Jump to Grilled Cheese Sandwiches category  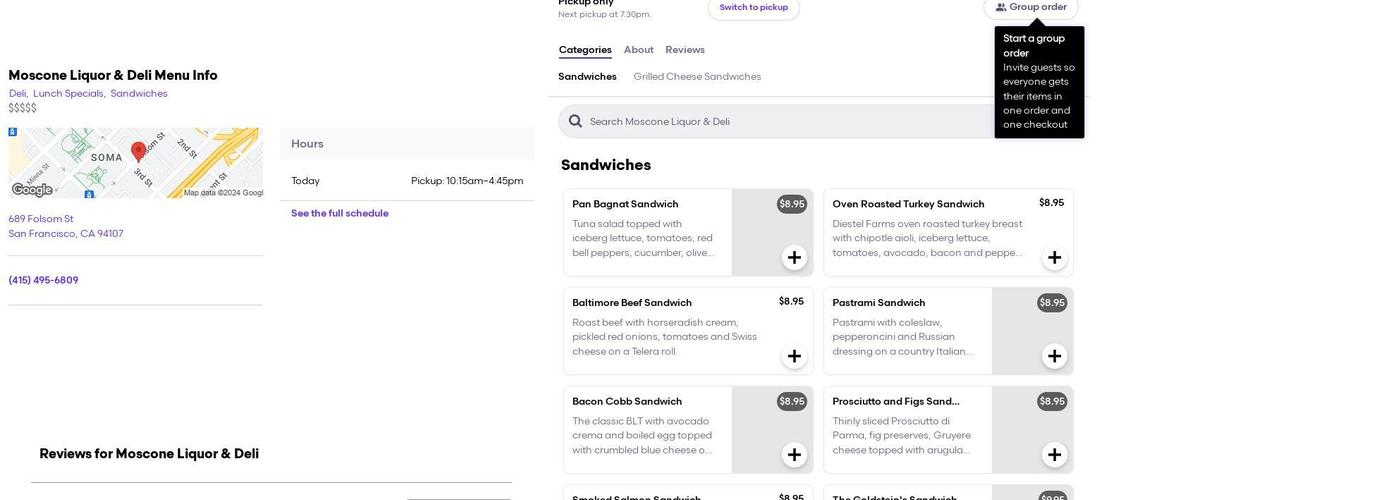(697, 77)
